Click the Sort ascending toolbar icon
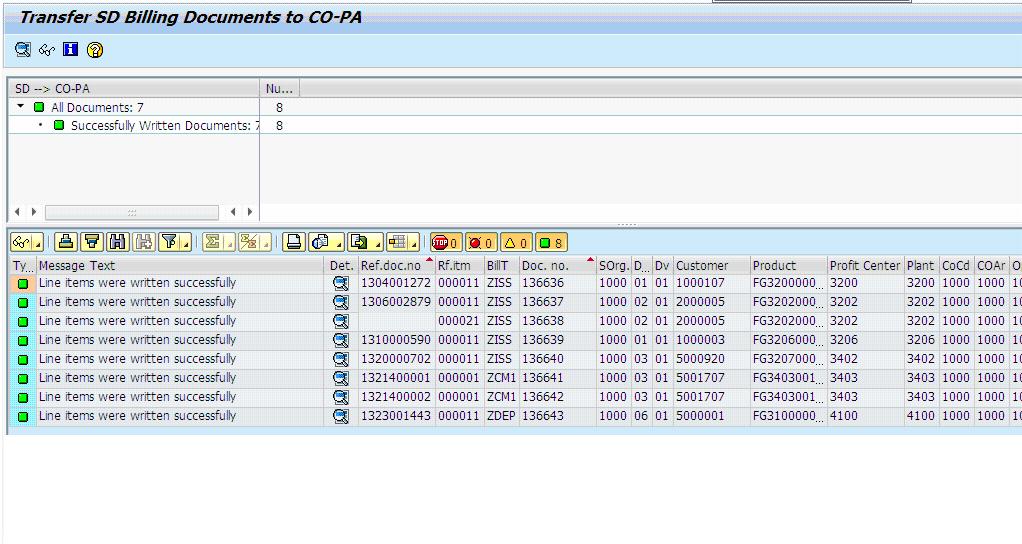 pyautogui.click(x=65, y=242)
